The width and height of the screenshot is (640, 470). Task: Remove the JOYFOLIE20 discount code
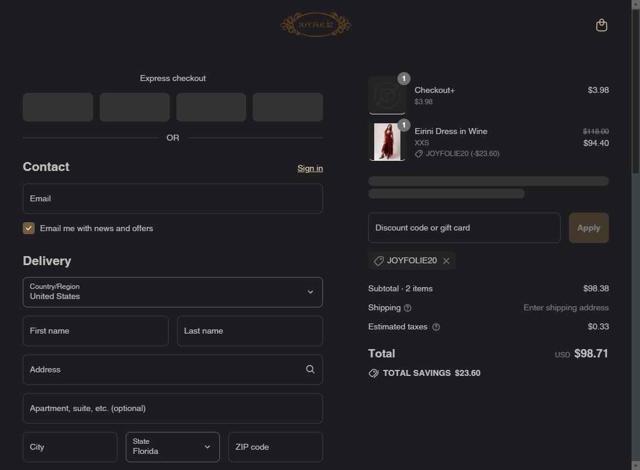446,261
